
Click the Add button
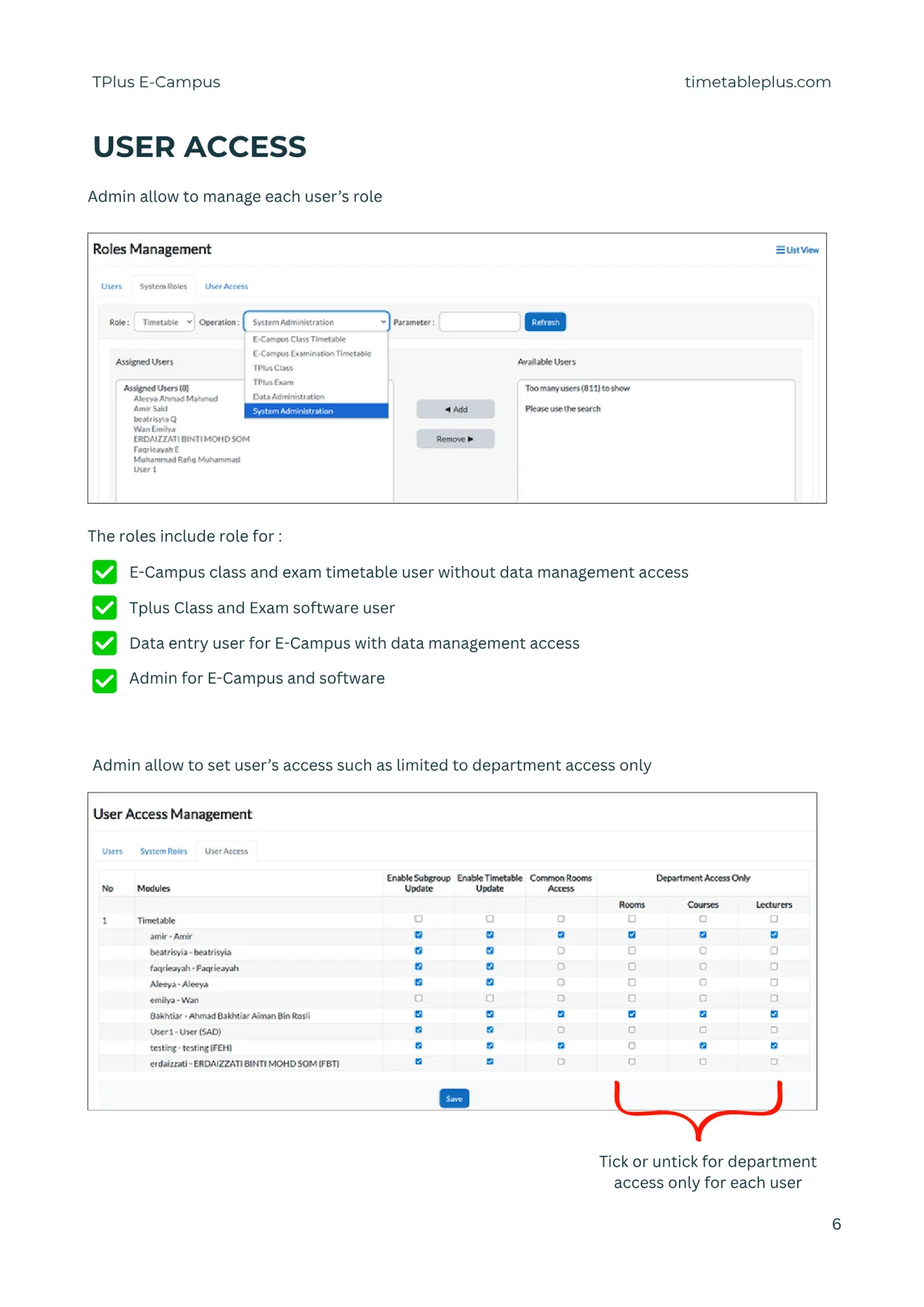tap(456, 410)
